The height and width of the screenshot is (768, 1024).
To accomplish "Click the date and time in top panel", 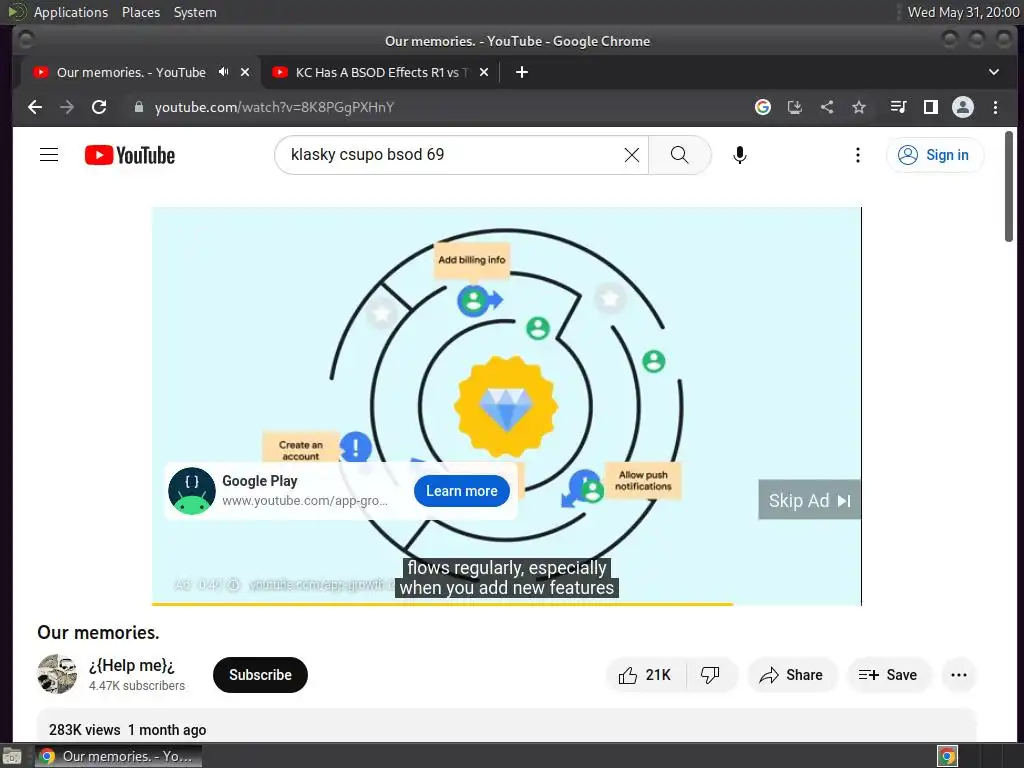I will click(963, 12).
